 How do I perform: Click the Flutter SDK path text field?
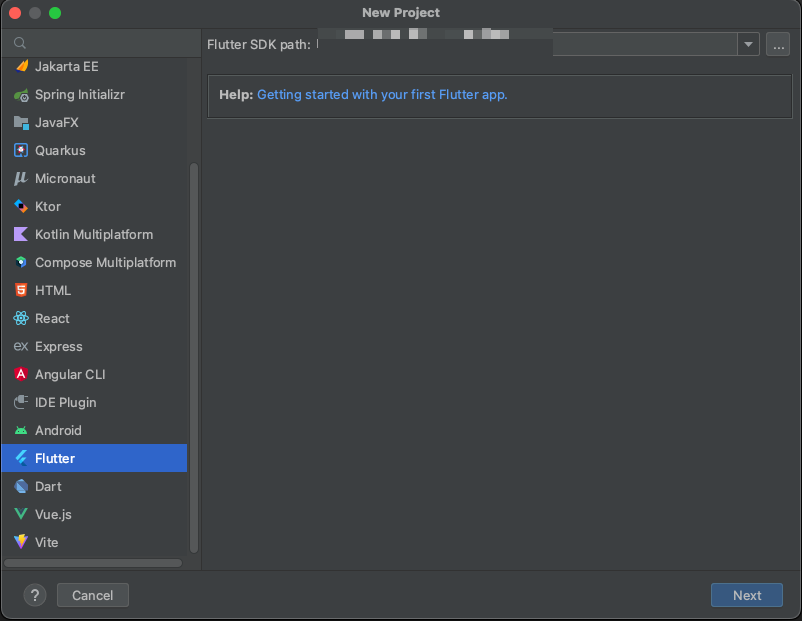pos(527,45)
